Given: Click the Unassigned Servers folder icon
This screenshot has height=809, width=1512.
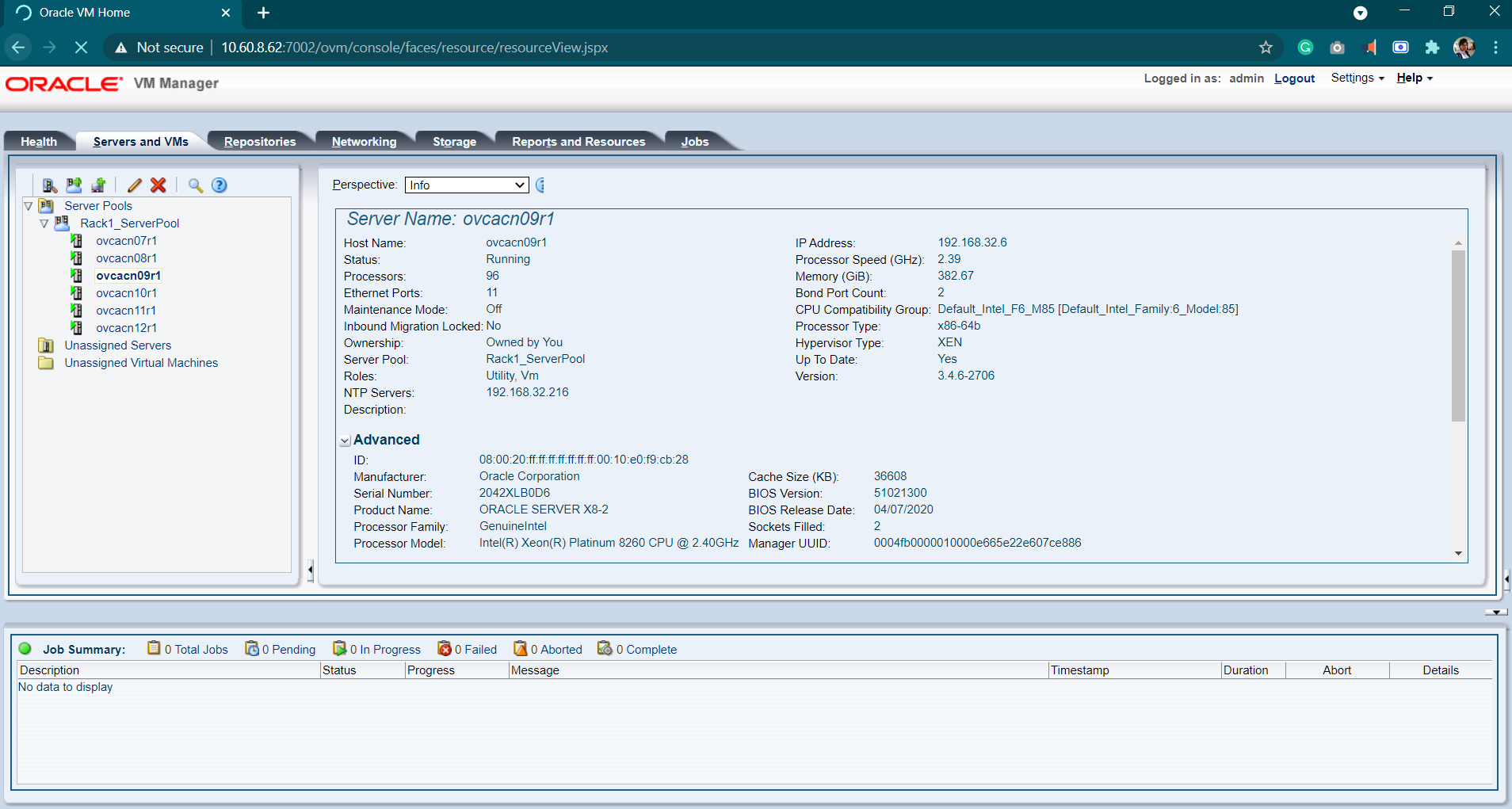Looking at the screenshot, I should click(46, 345).
